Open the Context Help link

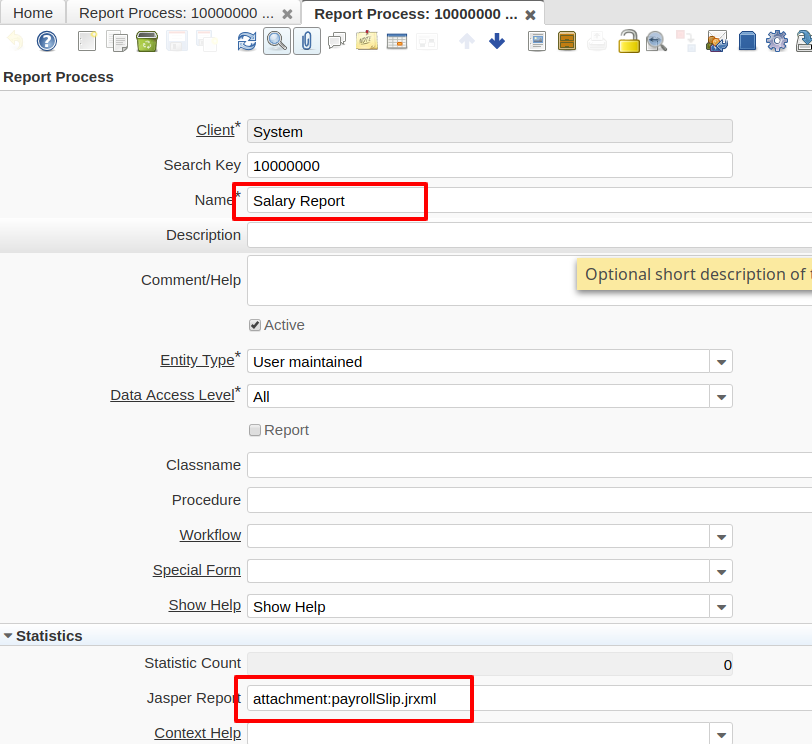pyautogui.click(x=197, y=733)
